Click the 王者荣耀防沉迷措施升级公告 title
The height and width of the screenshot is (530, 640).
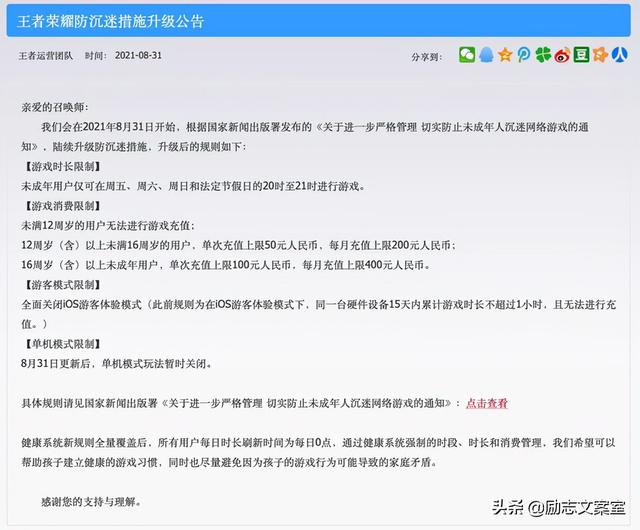(x=111, y=22)
